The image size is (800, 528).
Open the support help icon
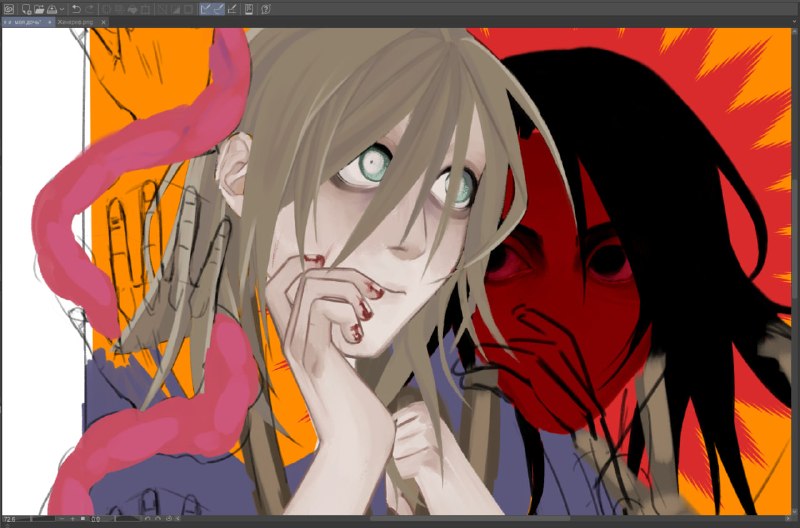[x=265, y=9]
